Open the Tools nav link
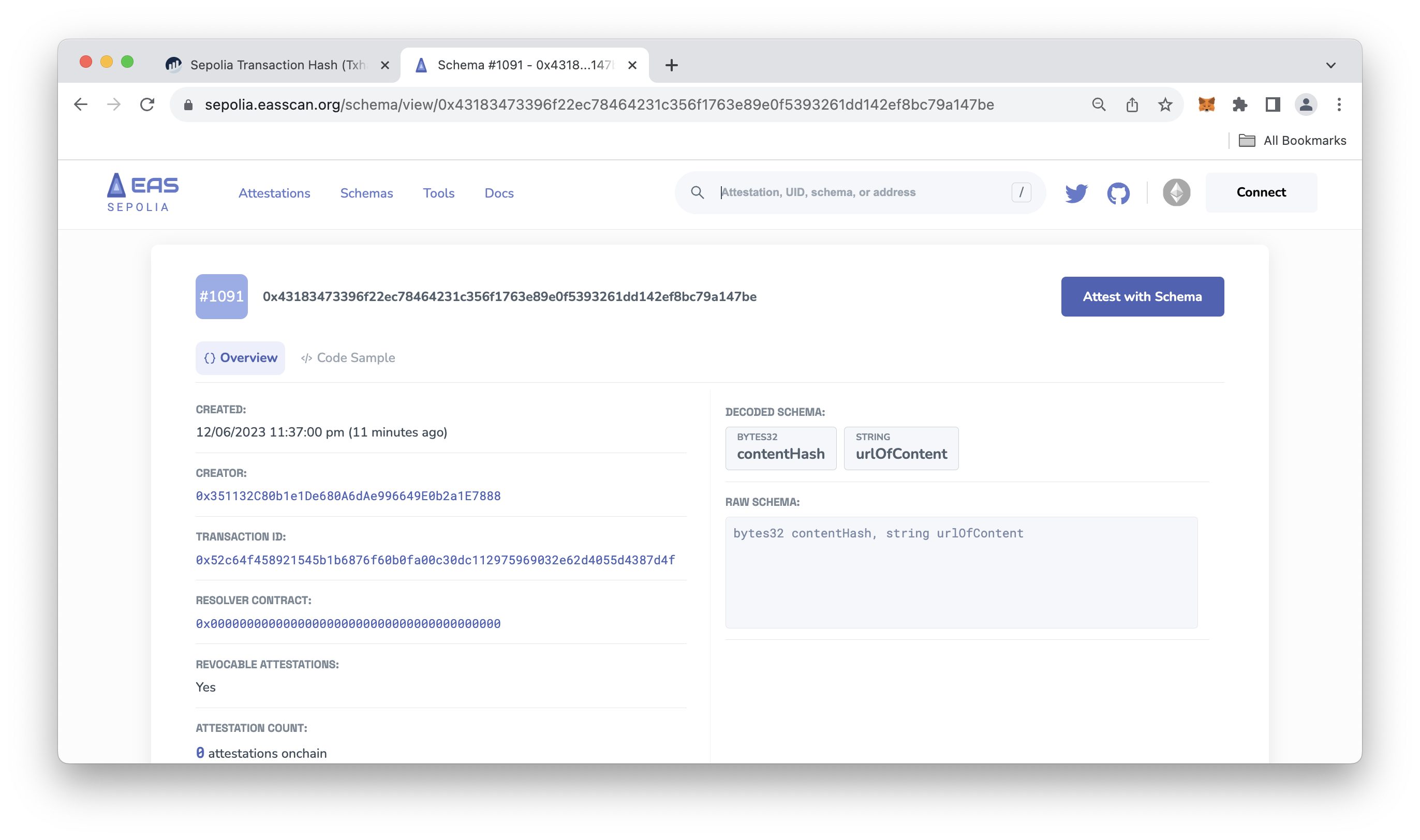Viewport: 1420px width, 840px height. (438, 193)
